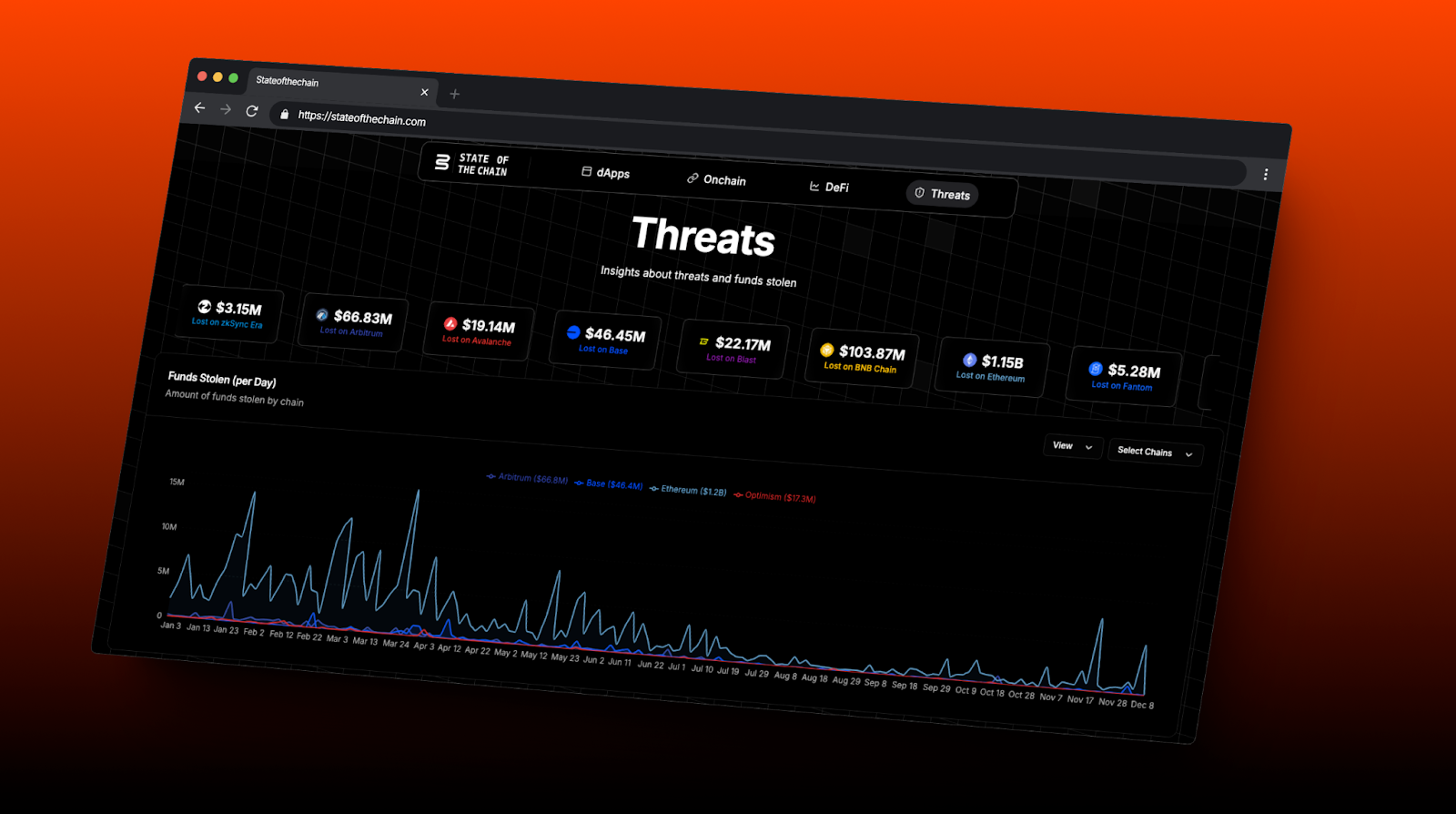Click the BNB Chain icon on $103.87M card

pyautogui.click(x=826, y=350)
